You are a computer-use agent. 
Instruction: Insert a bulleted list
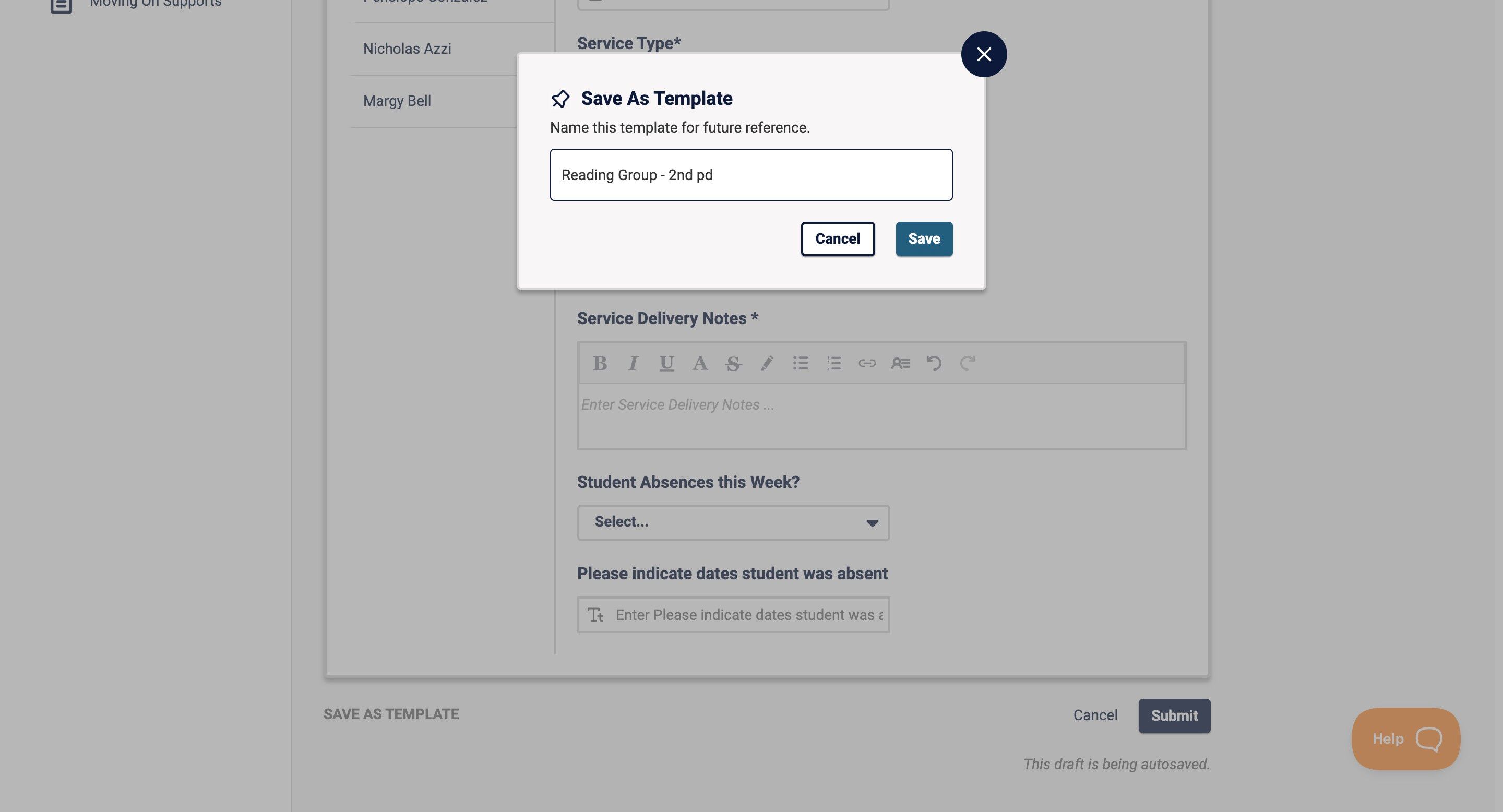click(x=801, y=363)
